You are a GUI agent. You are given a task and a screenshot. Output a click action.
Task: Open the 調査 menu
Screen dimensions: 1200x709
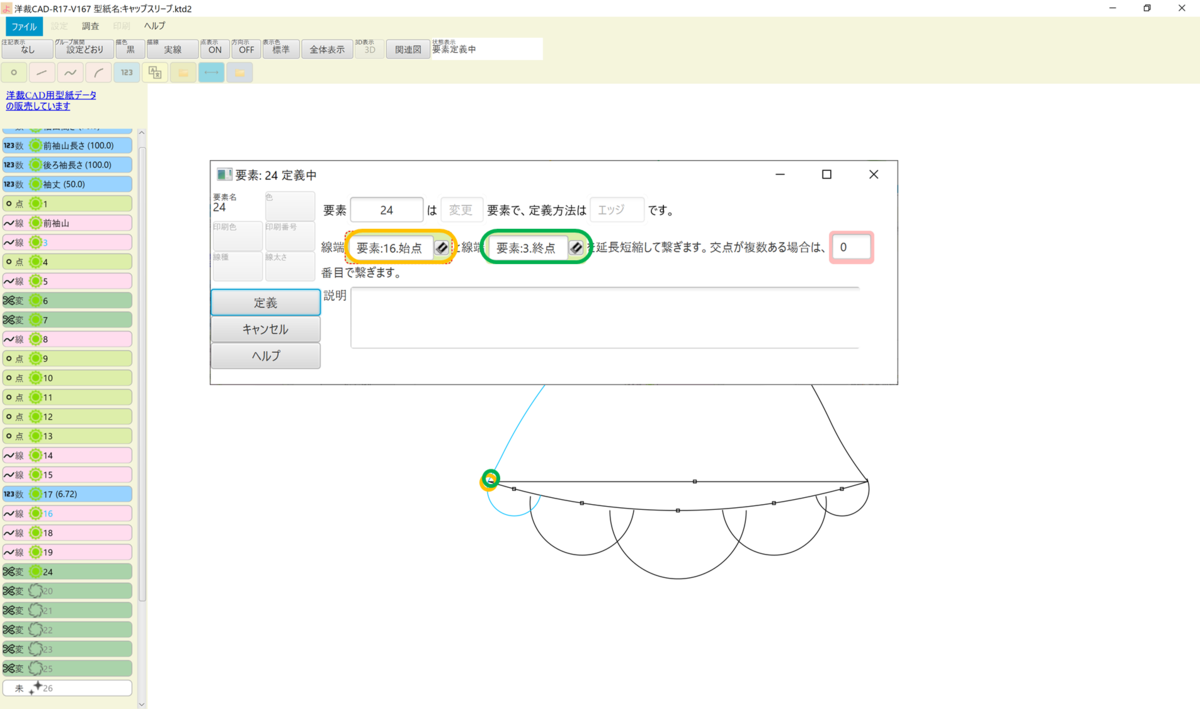pos(90,26)
